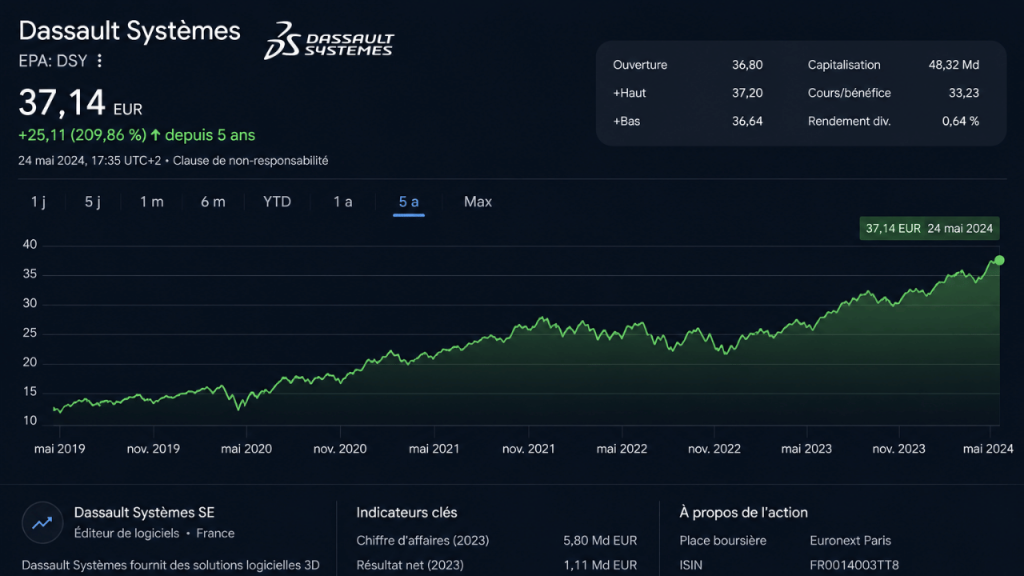This screenshot has width=1024, height=576.
Task: Show the Max range tab
Action: (478, 202)
